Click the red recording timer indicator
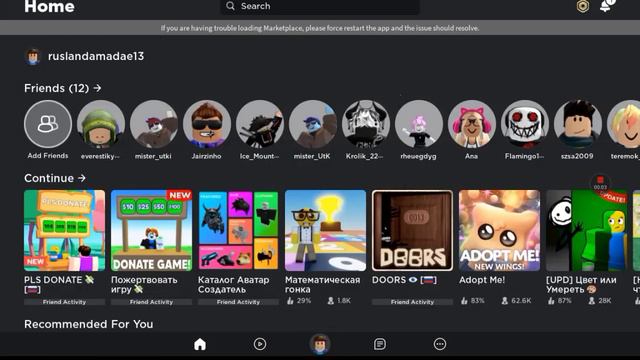 (600, 182)
